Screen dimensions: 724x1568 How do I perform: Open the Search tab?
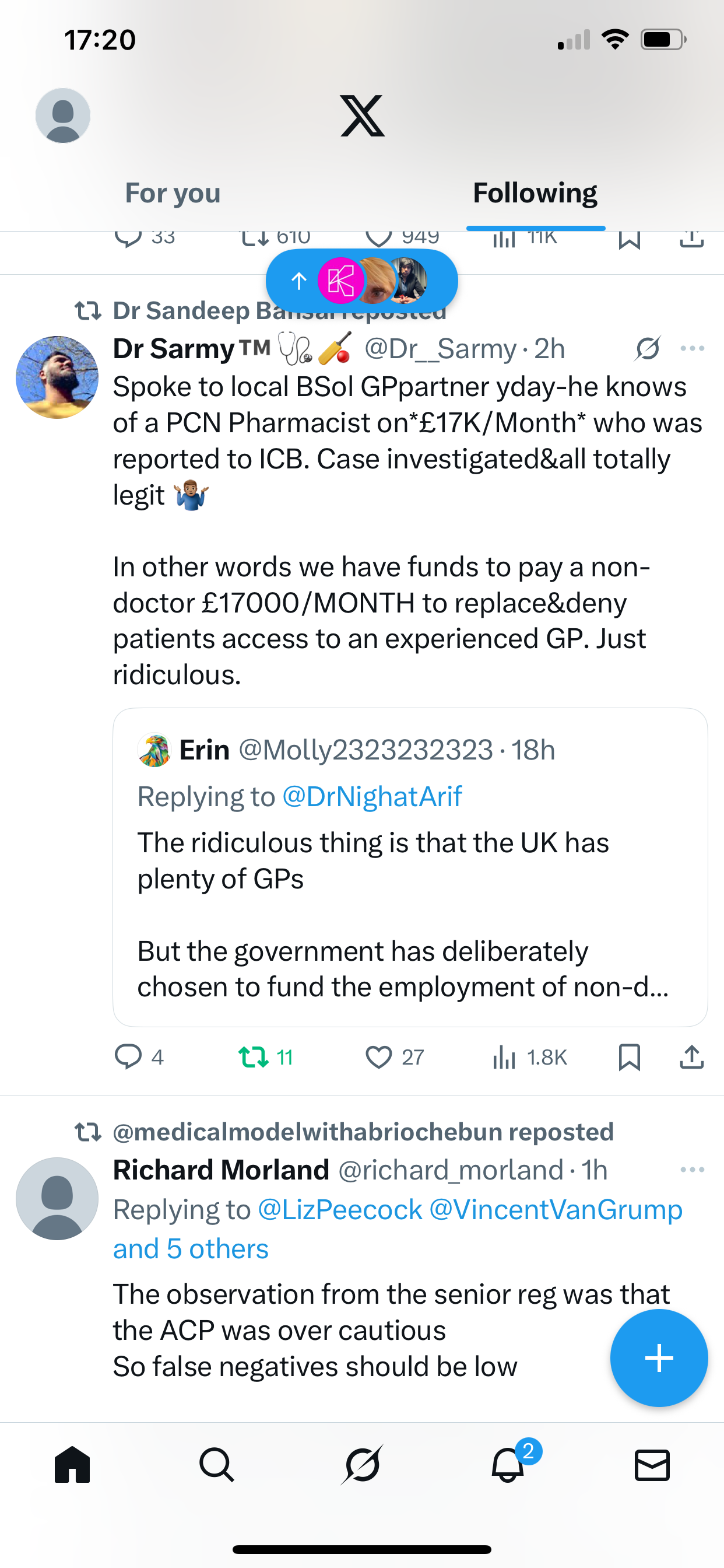tap(217, 1465)
